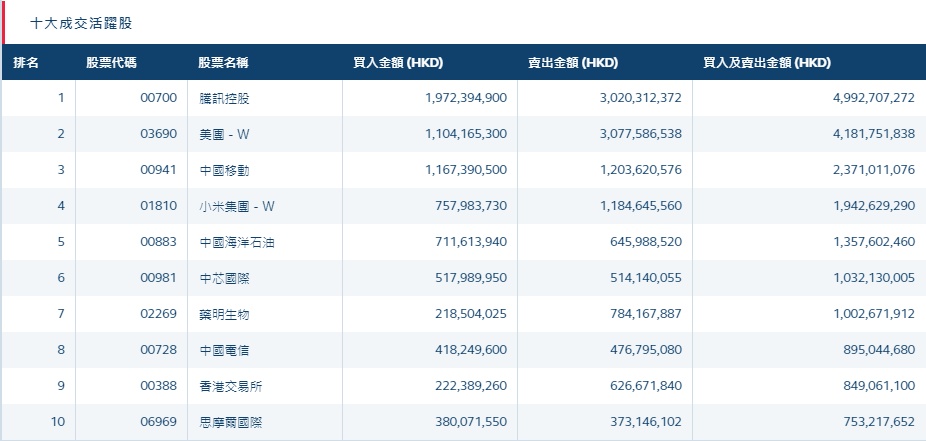Click sell amount 784,167,887
The height and width of the screenshot is (441, 926).
pyautogui.click(x=646, y=314)
